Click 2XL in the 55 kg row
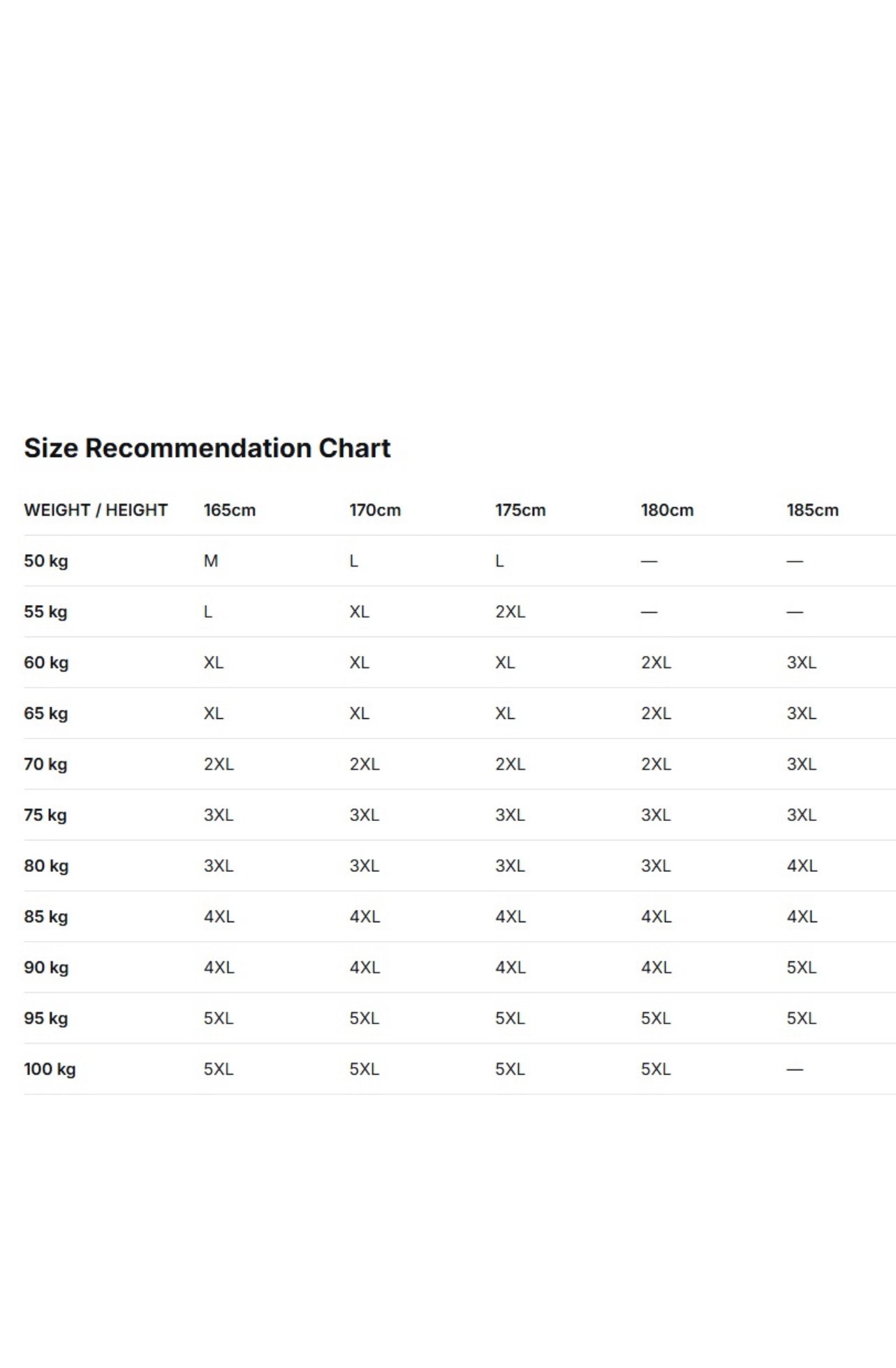Screen dimensions: 896x1368 [x=511, y=612]
